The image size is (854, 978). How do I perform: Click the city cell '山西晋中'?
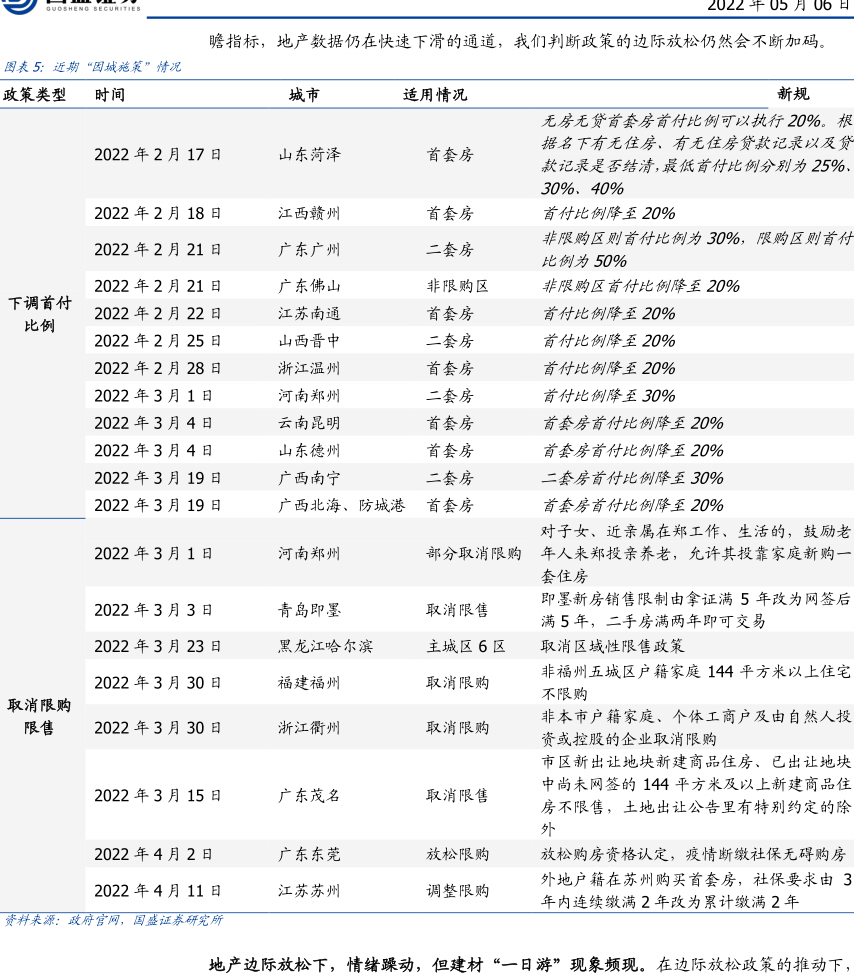click(309, 341)
